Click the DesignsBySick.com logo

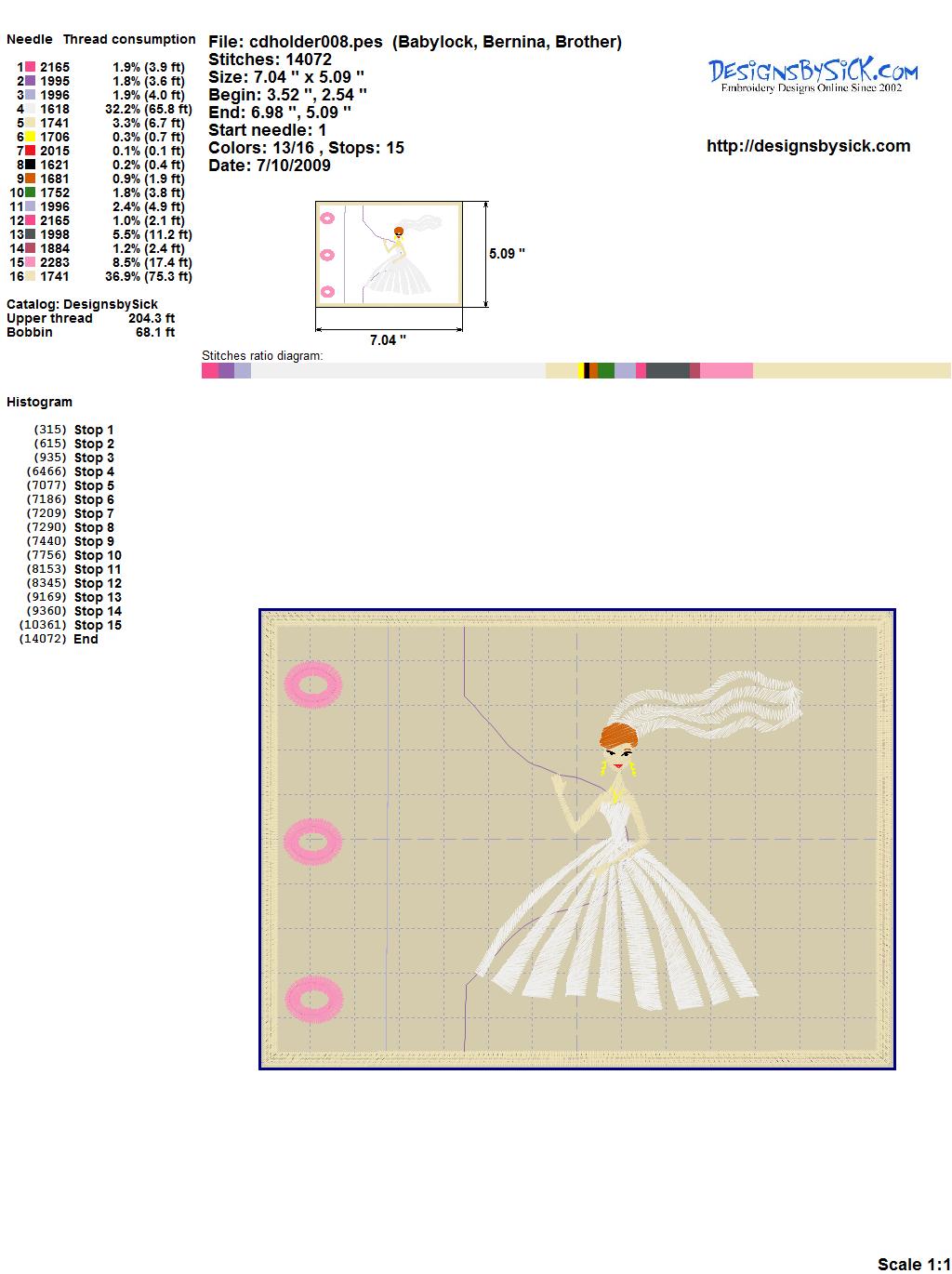813,75
